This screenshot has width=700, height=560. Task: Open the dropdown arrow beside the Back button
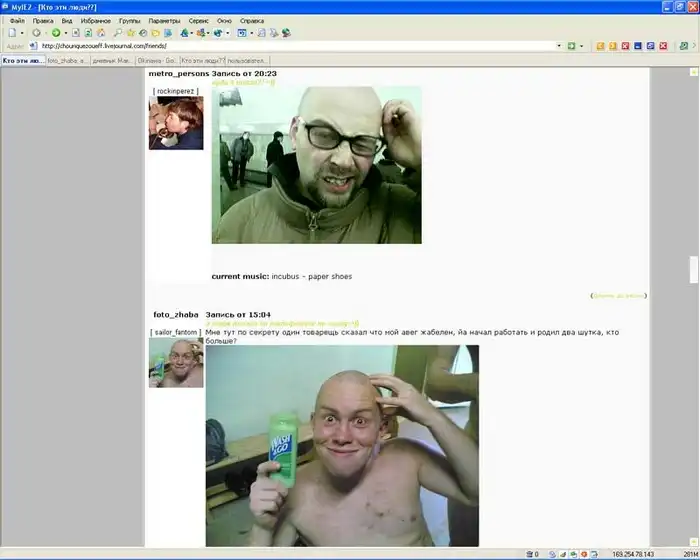(44, 33)
